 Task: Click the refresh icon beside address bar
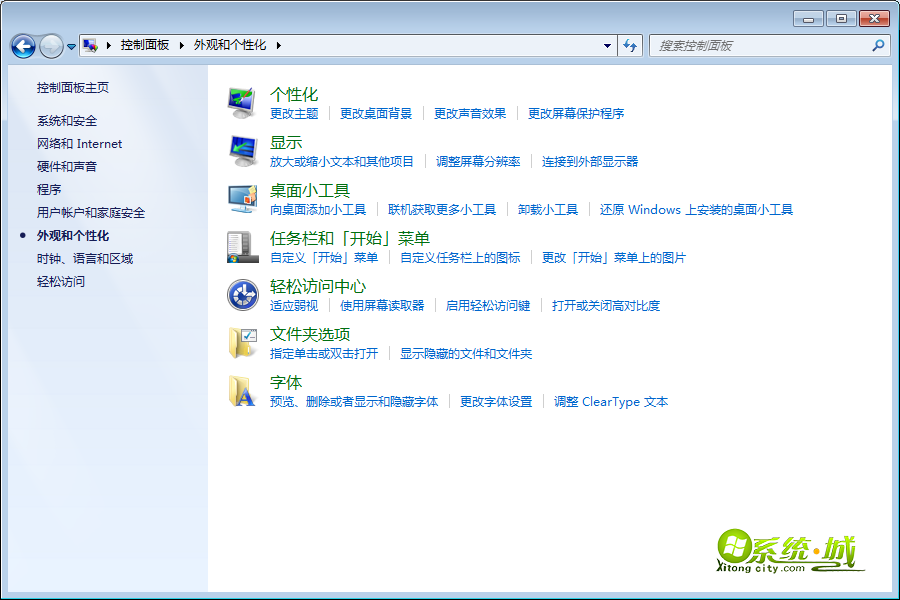coord(630,45)
